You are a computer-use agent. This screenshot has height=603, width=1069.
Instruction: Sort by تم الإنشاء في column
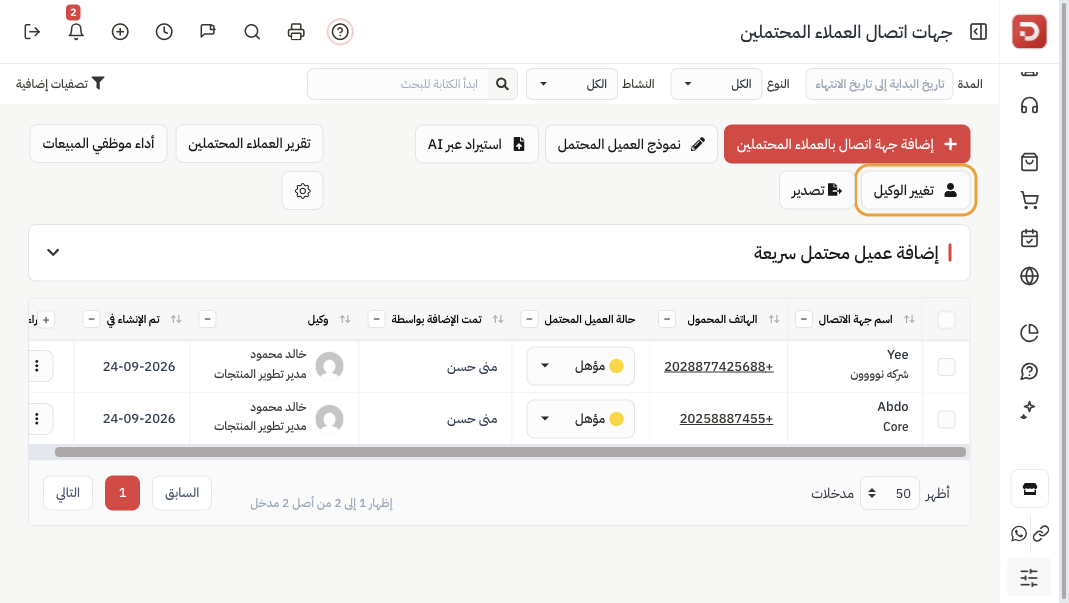[x=176, y=319]
